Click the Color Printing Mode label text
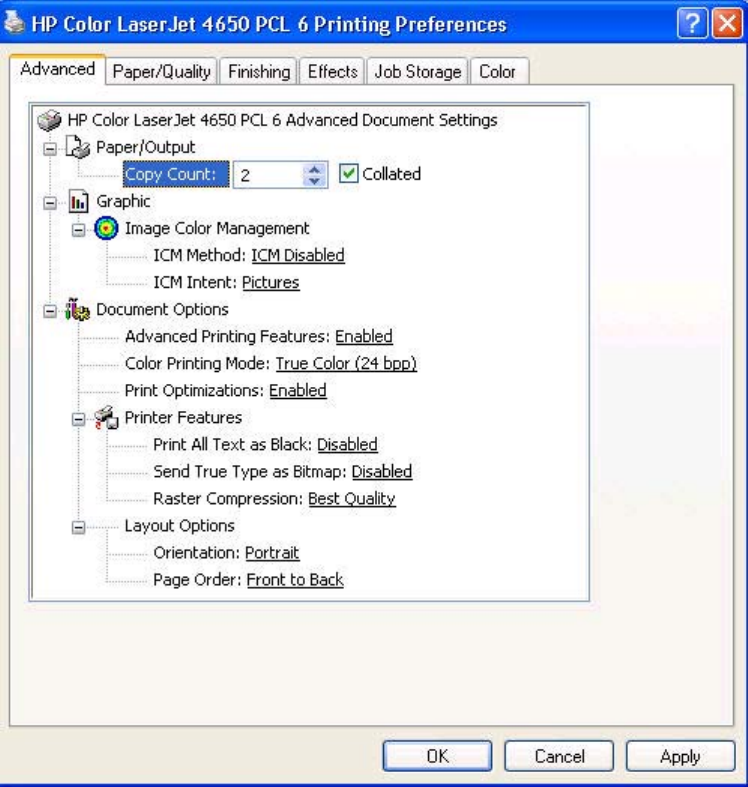The width and height of the screenshot is (748, 787). (198, 364)
